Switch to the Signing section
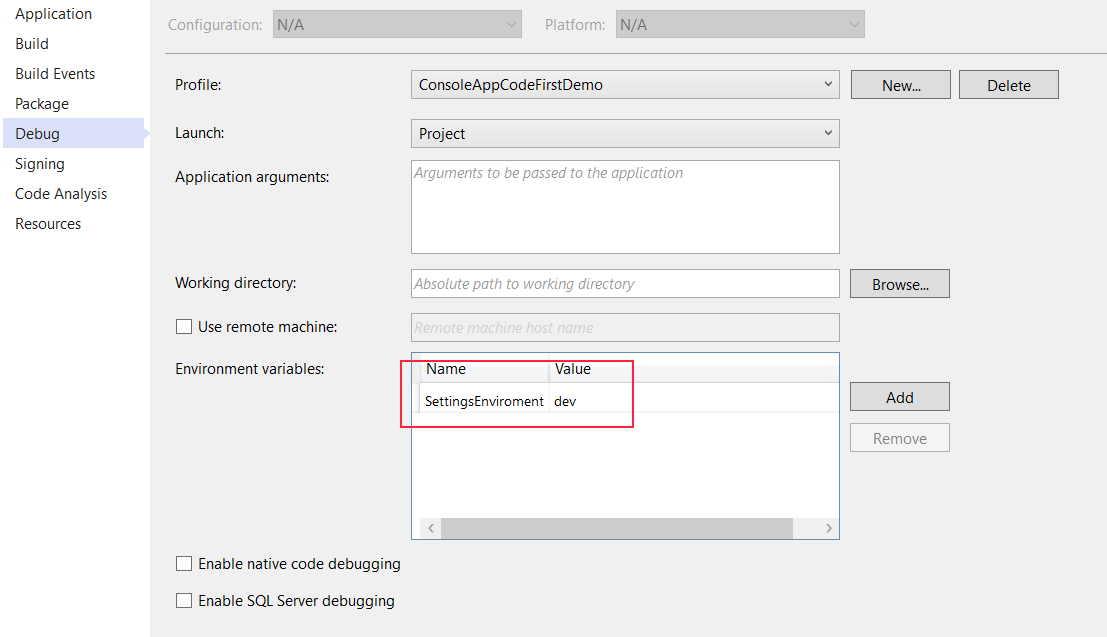 [41, 163]
